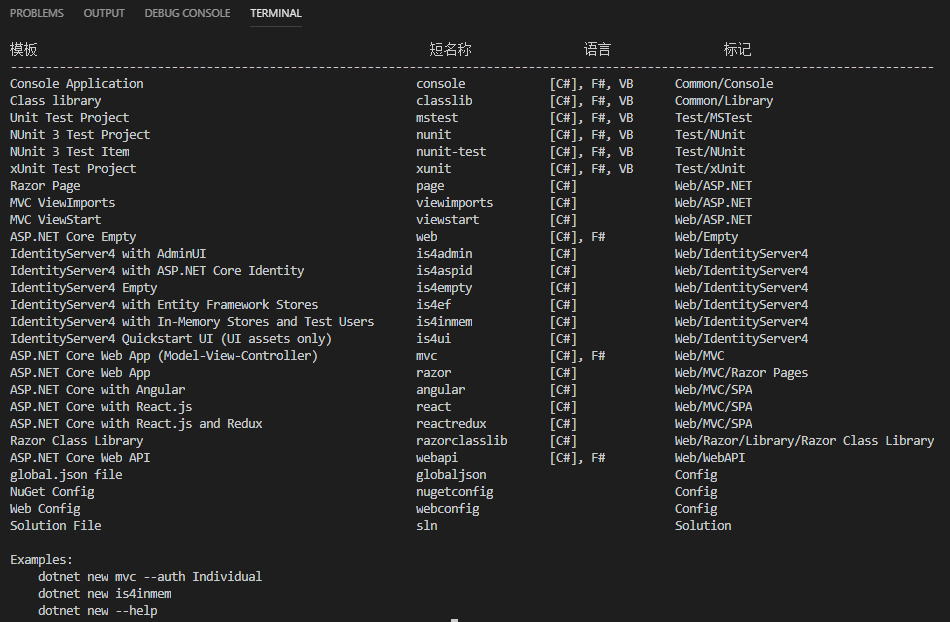This screenshot has height=622, width=950.
Task: Click the 'is4aspid' short name
Action: 444,270
